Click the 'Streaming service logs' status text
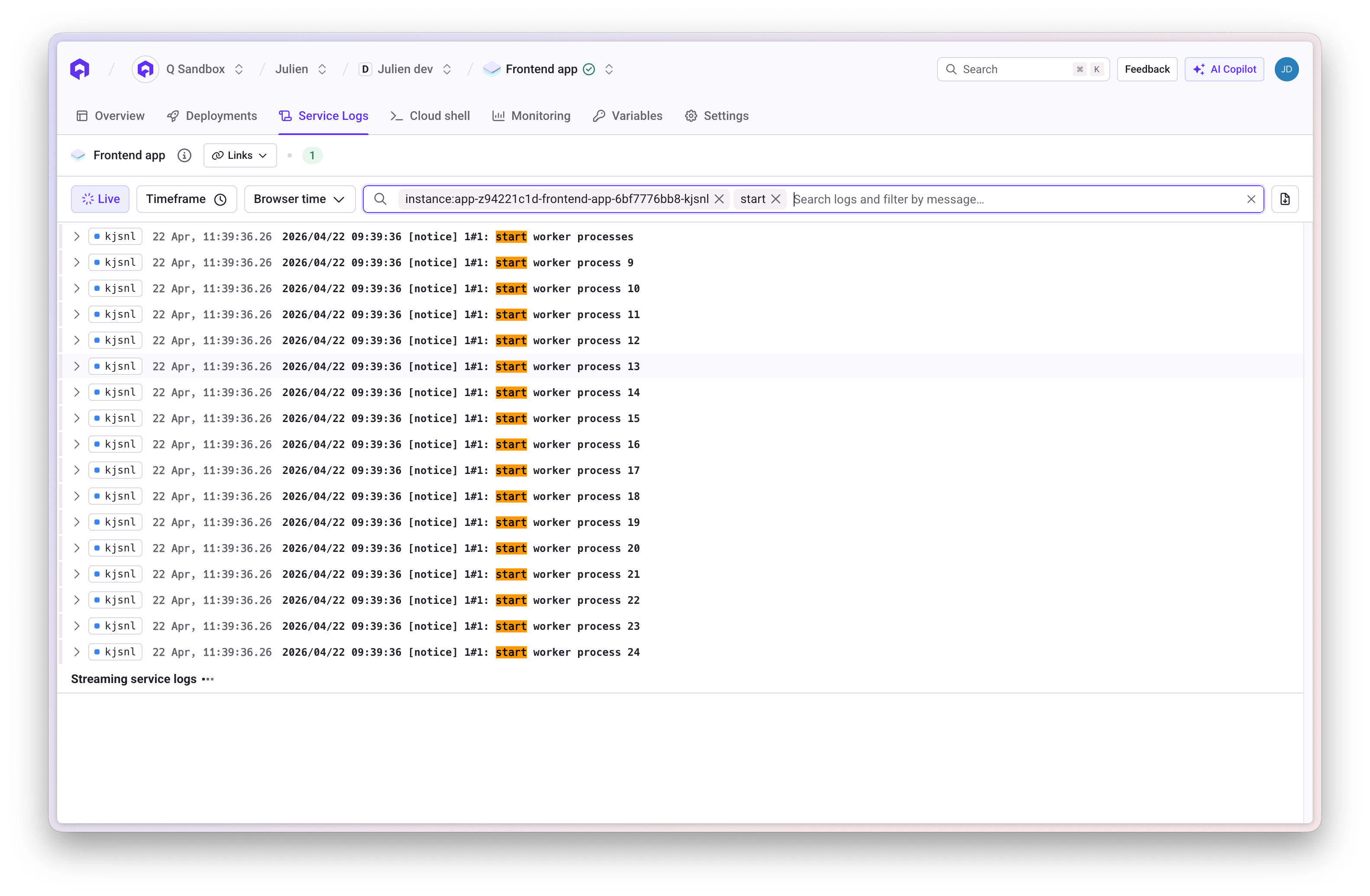 [x=133, y=679]
